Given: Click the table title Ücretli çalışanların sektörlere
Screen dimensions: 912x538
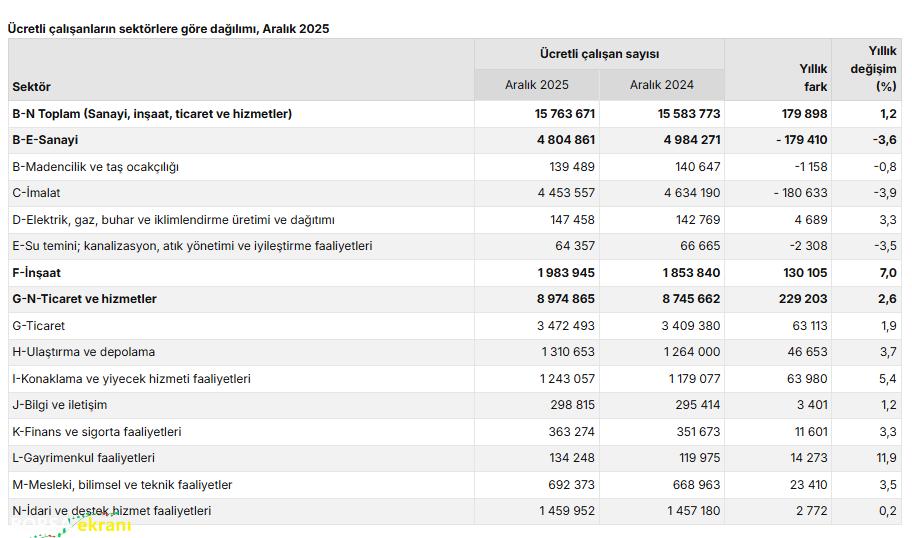Looking at the screenshot, I should point(168,29).
